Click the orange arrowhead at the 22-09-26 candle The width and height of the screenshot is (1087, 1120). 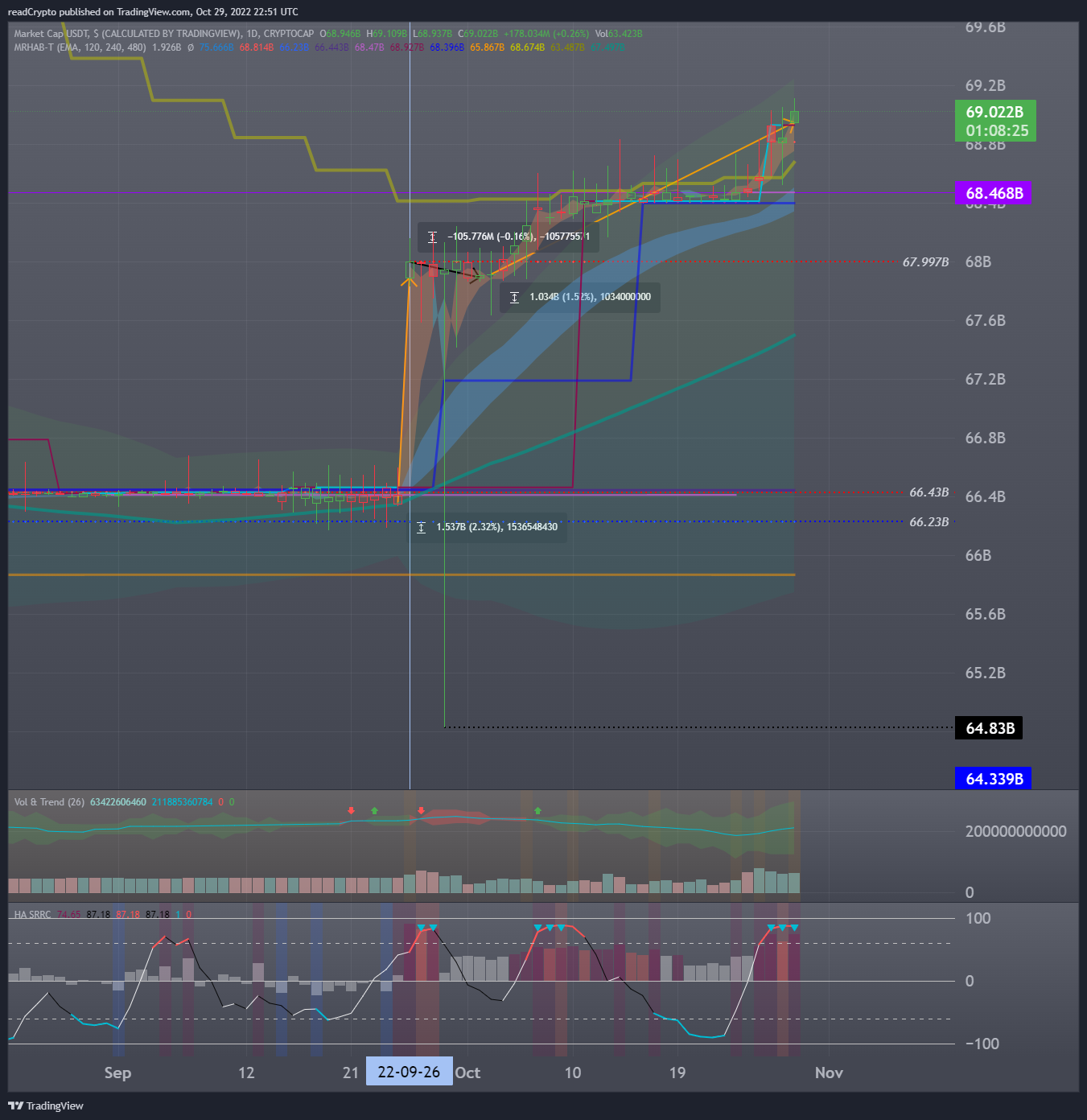tap(410, 281)
